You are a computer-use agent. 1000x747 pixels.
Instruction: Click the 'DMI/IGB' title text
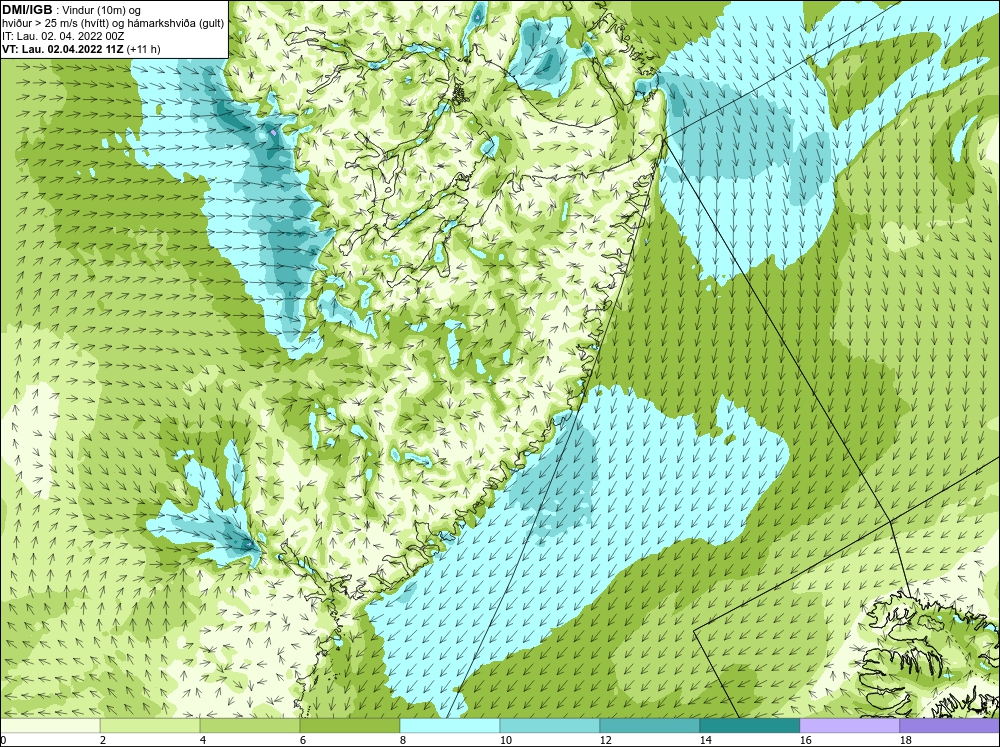pyautogui.click(x=27, y=10)
